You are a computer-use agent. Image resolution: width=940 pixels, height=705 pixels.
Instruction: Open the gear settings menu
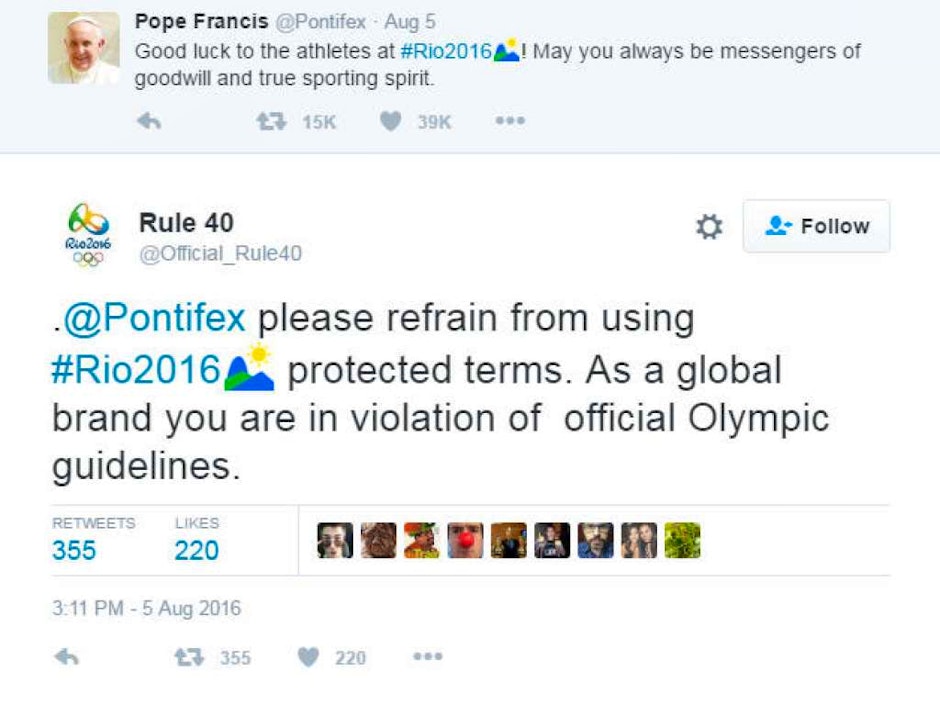pyautogui.click(x=709, y=227)
